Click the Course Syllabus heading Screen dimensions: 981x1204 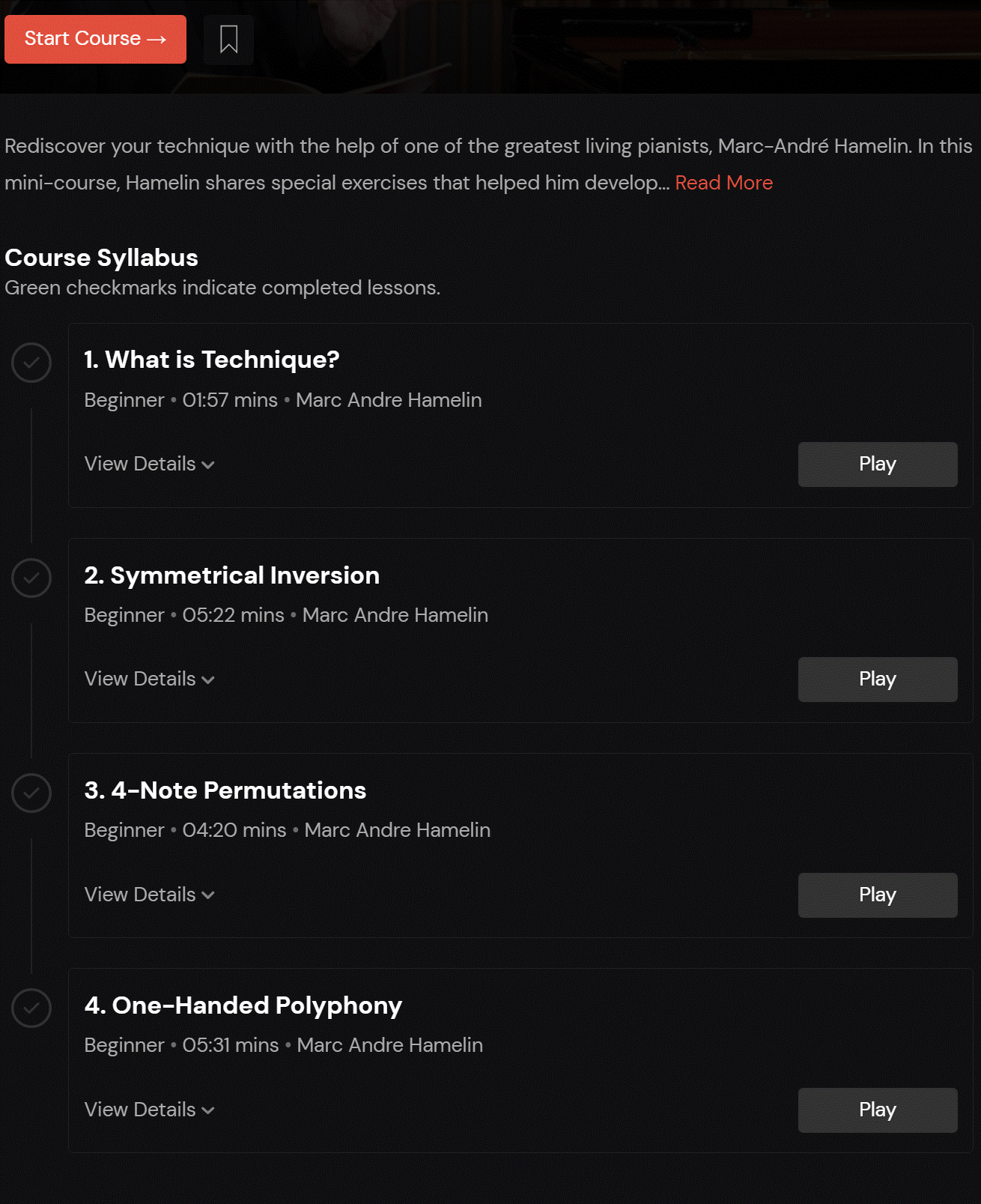coord(102,258)
